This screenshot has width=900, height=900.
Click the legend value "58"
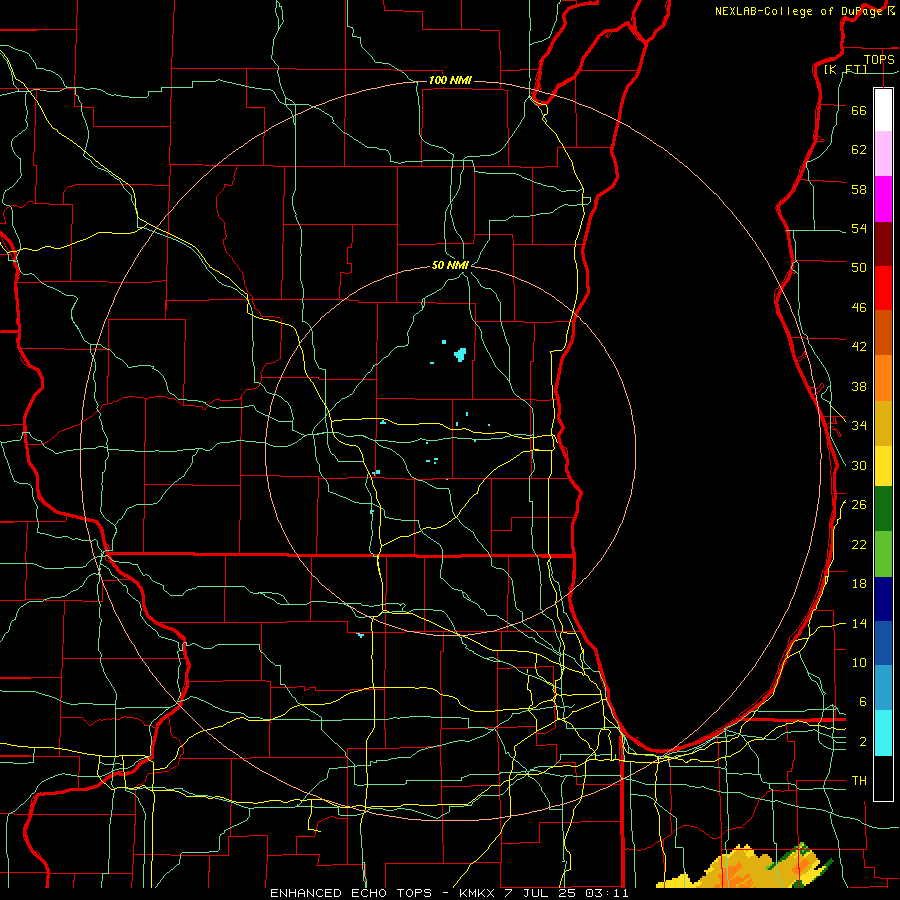pos(859,189)
